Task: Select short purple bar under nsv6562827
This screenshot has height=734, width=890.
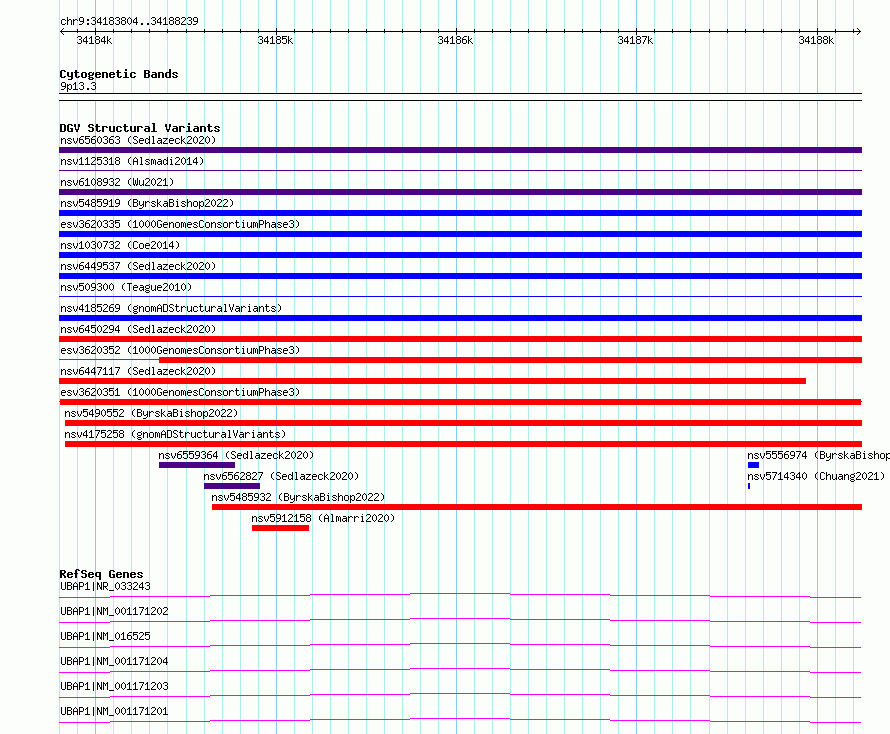Action: click(x=232, y=486)
